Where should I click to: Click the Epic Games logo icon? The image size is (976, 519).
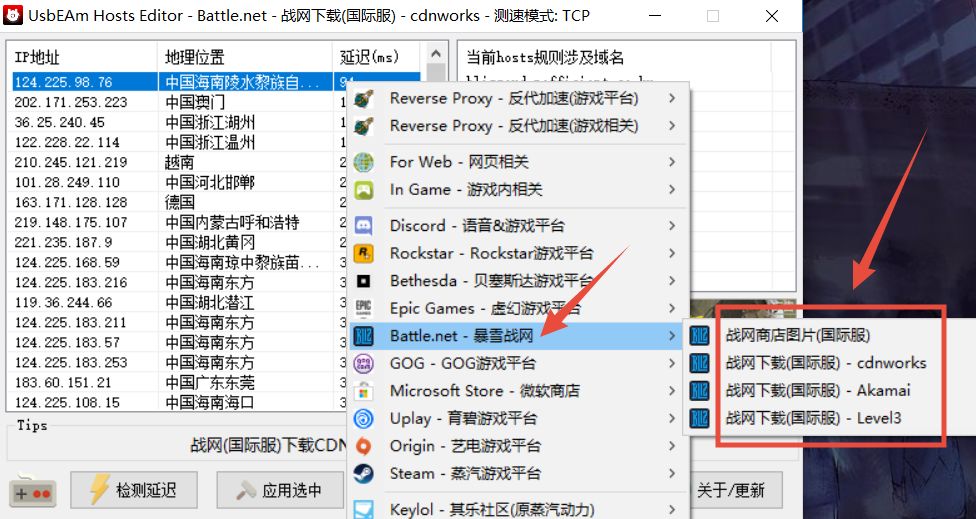pyautogui.click(x=364, y=309)
